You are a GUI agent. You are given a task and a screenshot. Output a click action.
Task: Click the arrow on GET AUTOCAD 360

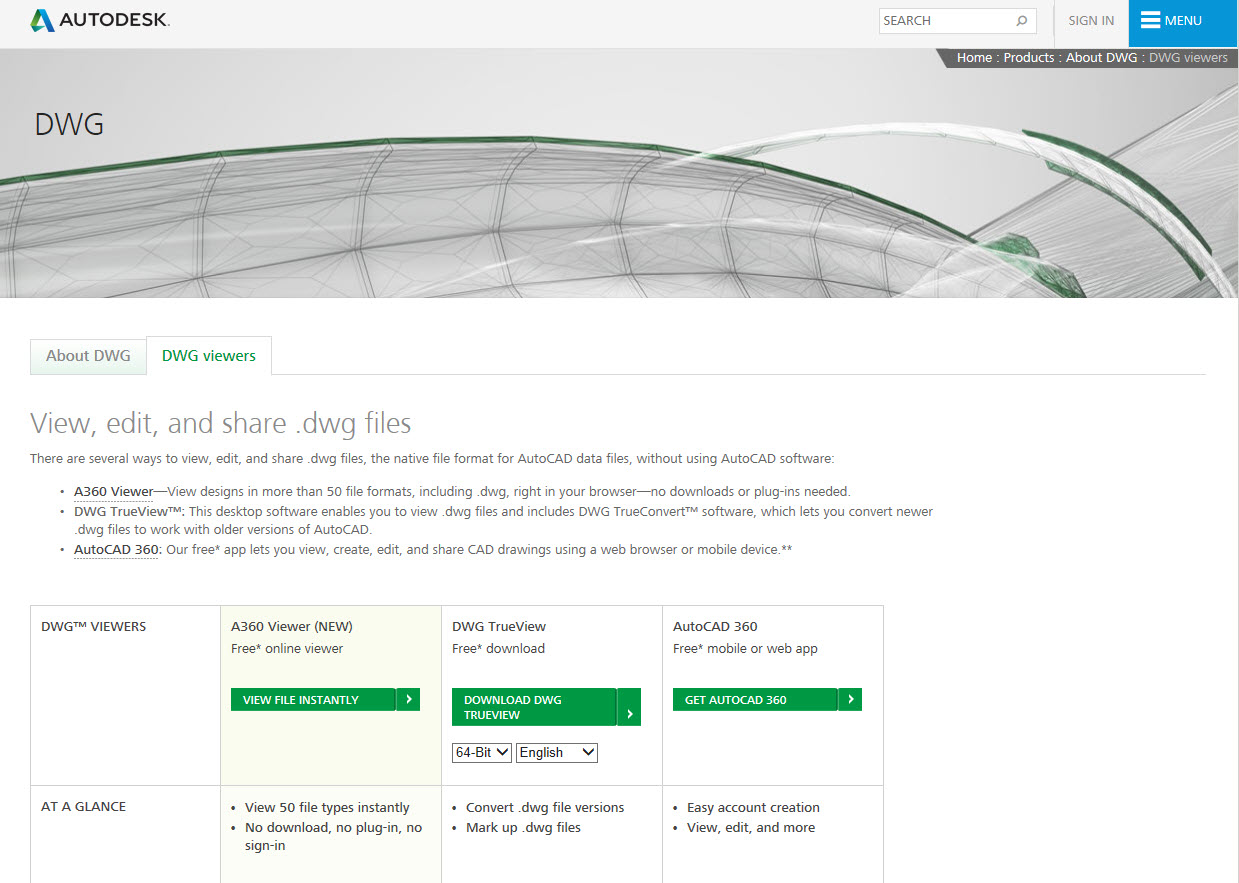[850, 699]
